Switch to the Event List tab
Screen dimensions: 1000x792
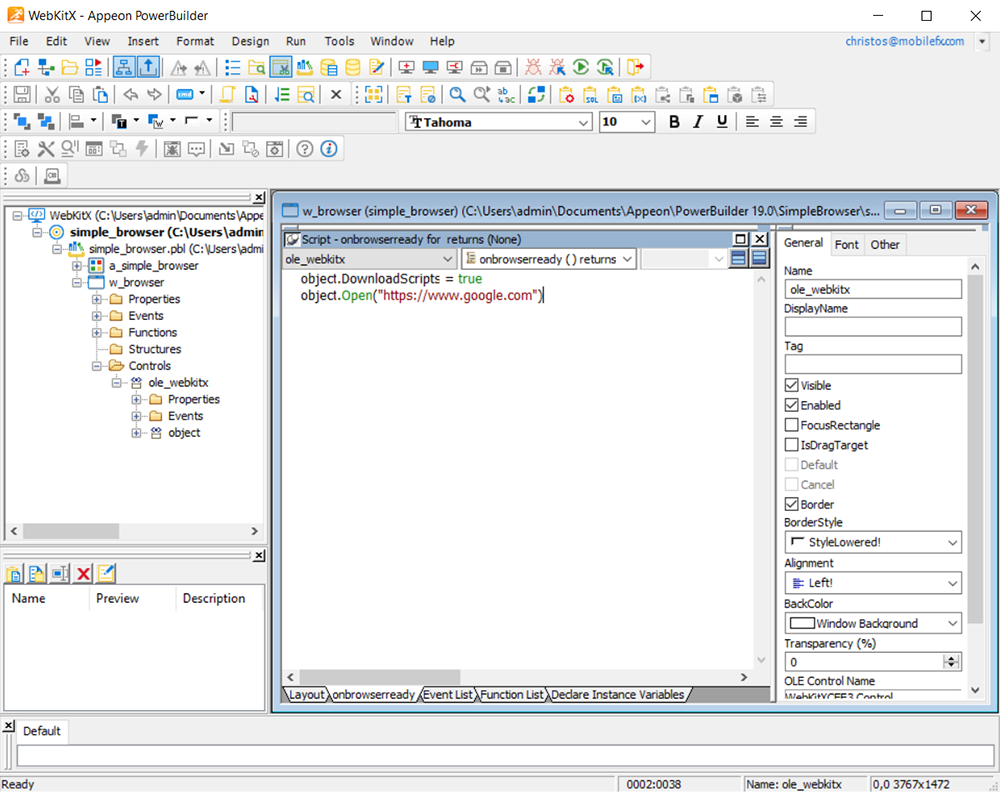pos(448,694)
